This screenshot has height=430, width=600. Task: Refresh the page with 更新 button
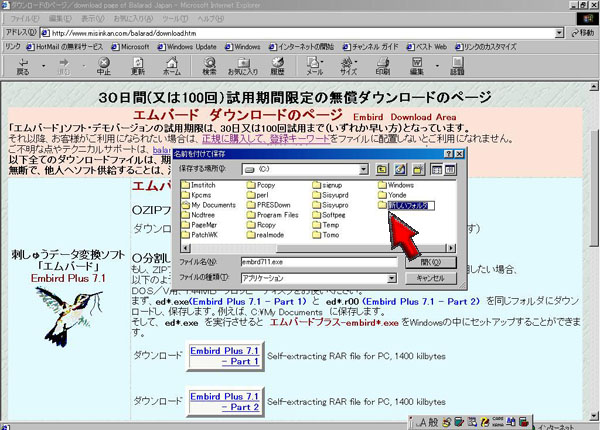coord(138,66)
